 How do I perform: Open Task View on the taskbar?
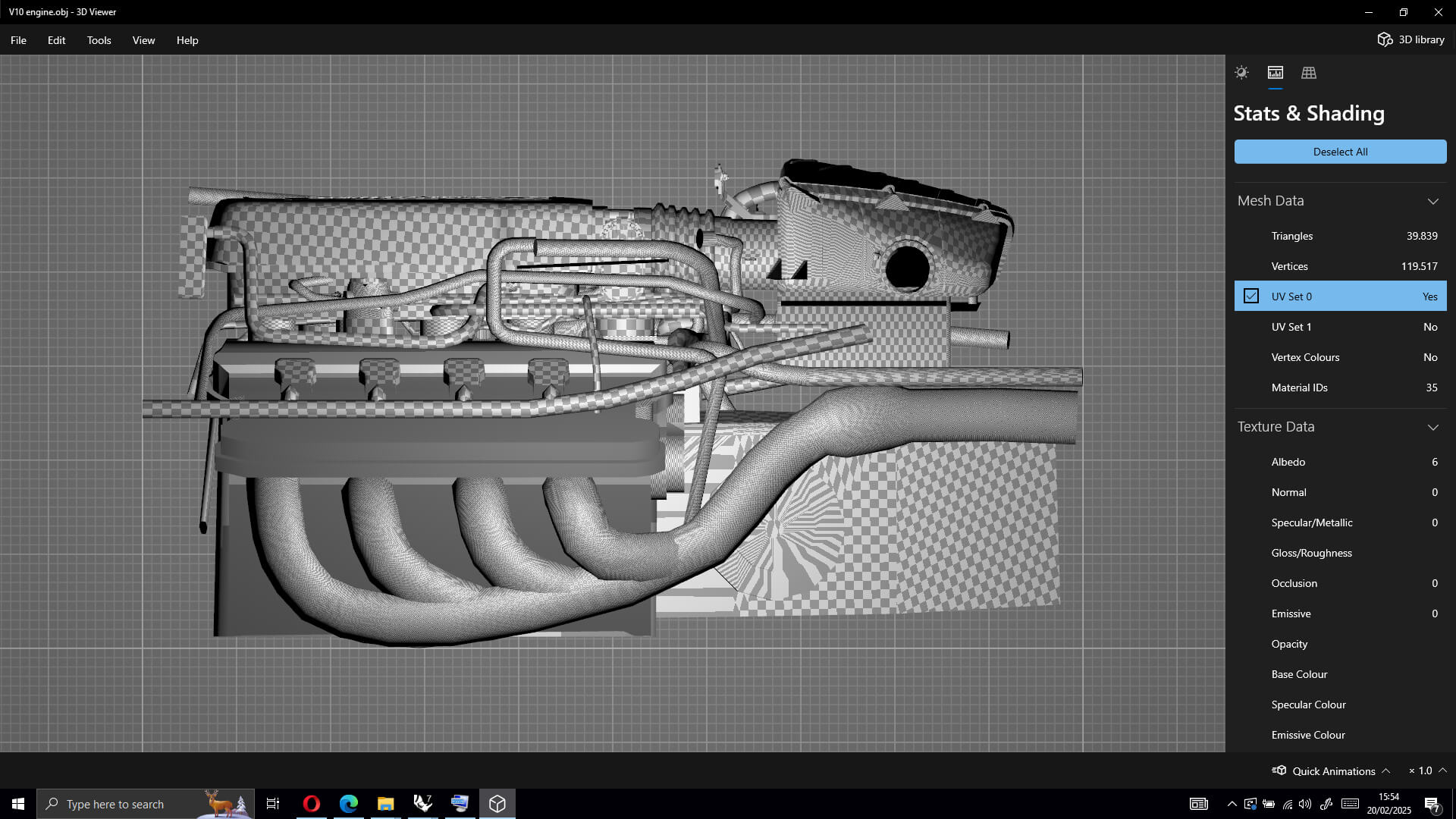coord(273,804)
